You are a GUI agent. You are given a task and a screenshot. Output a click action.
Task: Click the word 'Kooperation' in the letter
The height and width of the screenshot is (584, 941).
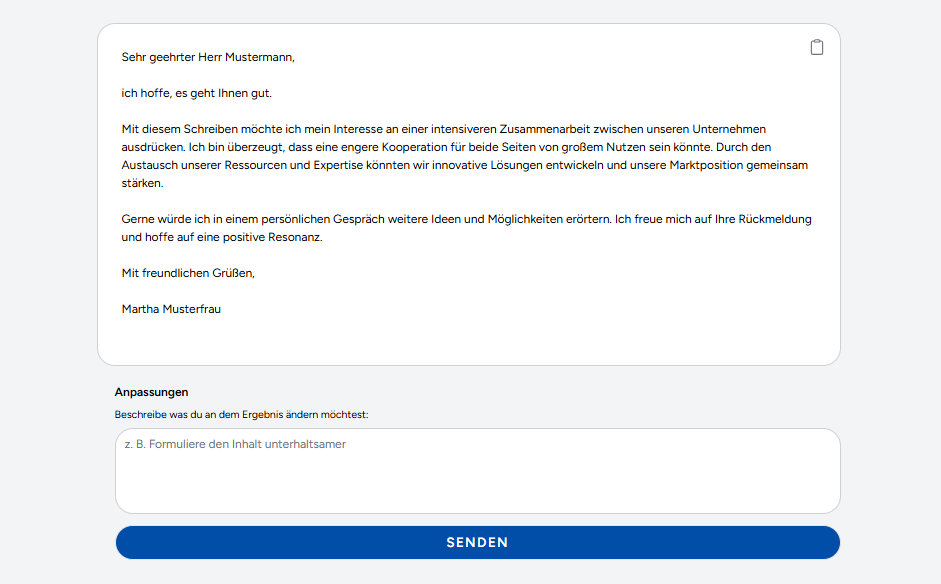(x=416, y=147)
